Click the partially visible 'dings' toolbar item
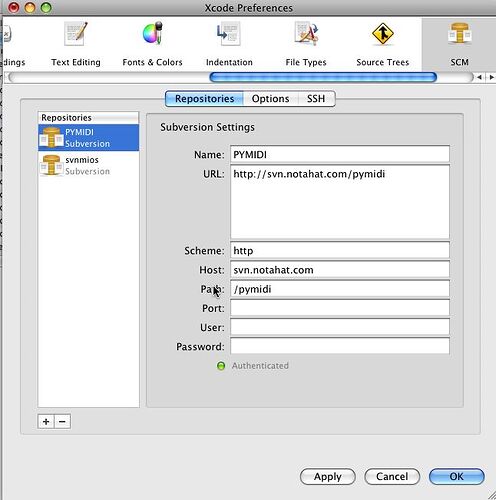Viewport: 496px width, 500px height. pos(13,44)
